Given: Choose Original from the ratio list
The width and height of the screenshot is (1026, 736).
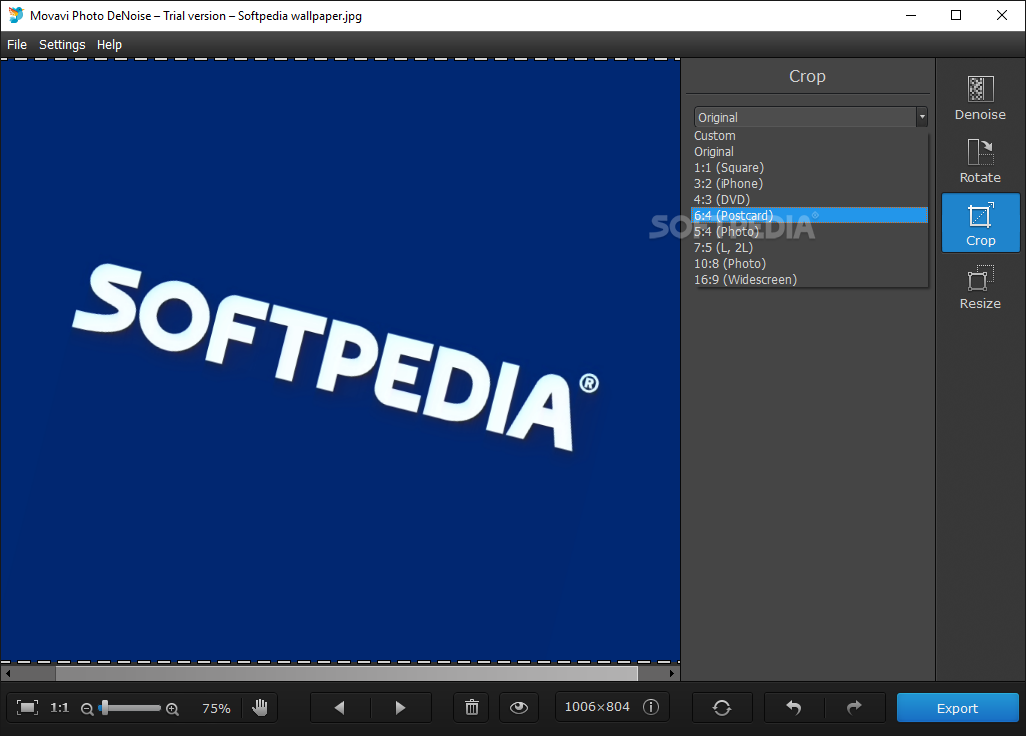Looking at the screenshot, I should [809, 151].
